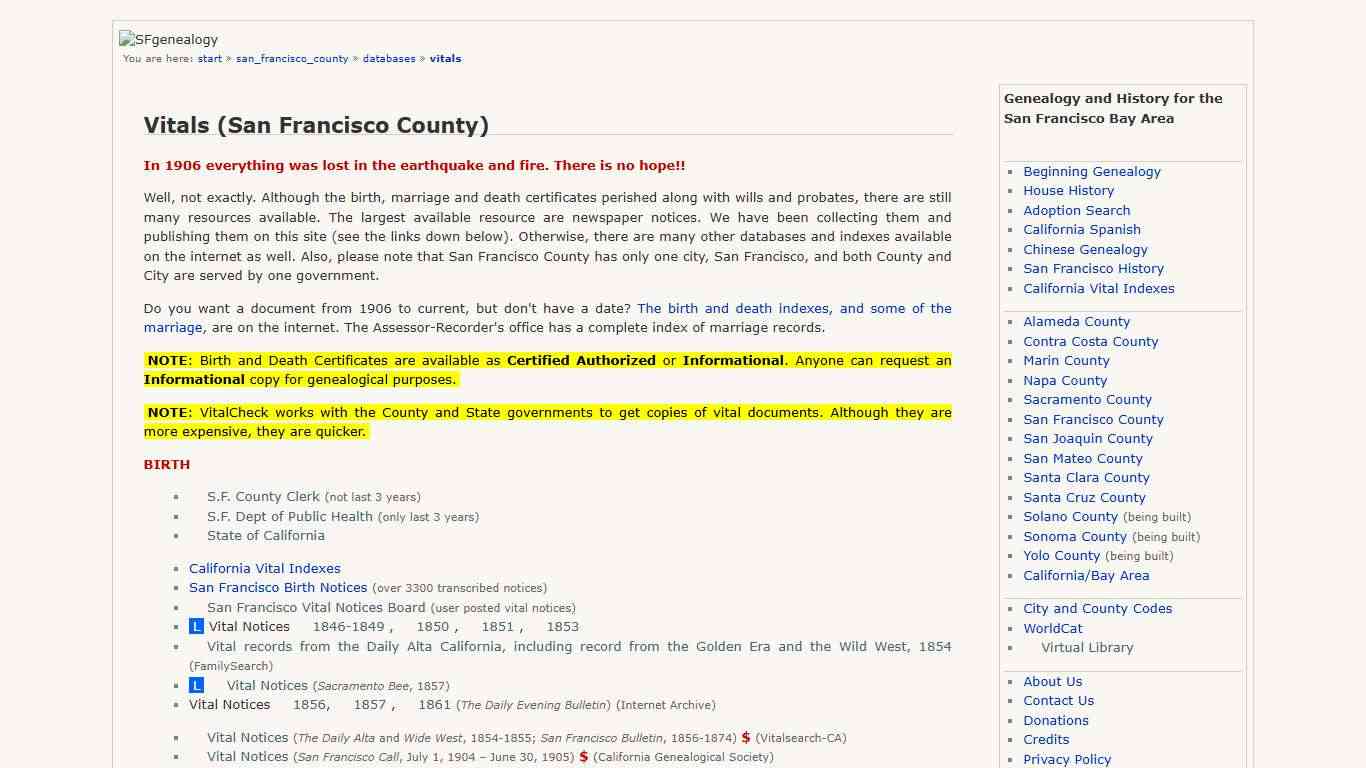This screenshot has height=768, width=1366.
Task: Select databases from the breadcrumb
Action: tap(388, 58)
